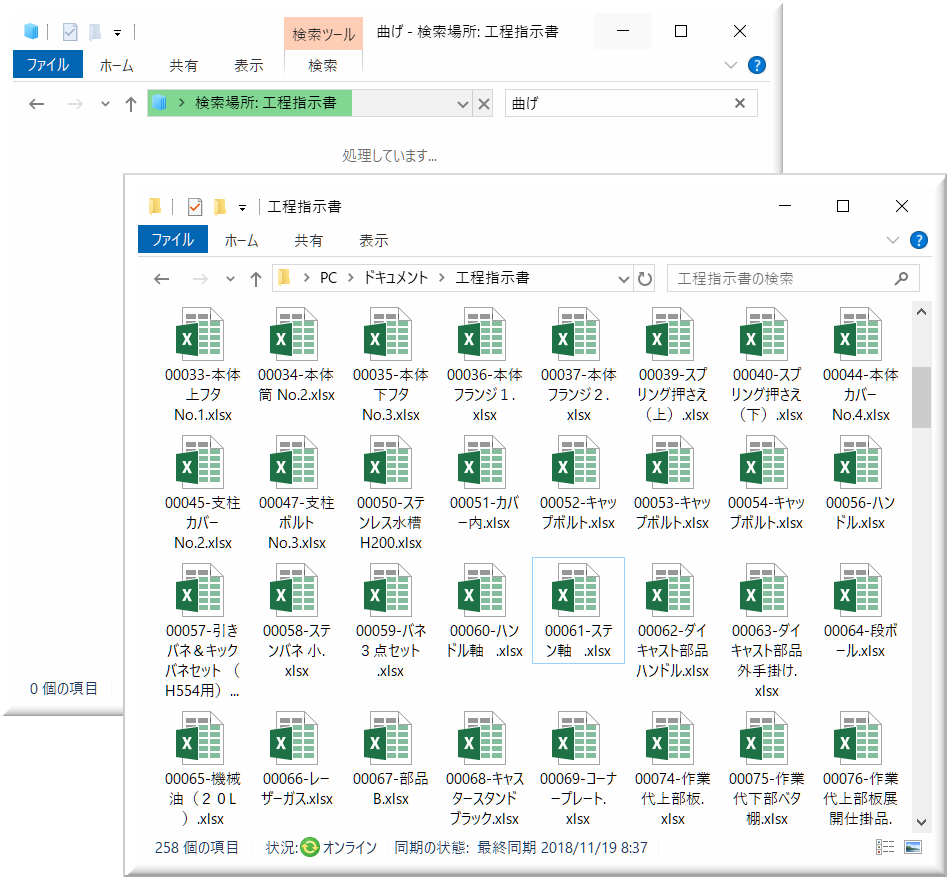This screenshot has width=947, height=877.
Task: Switch to 検索 tab in search window
Action: (x=323, y=65)
